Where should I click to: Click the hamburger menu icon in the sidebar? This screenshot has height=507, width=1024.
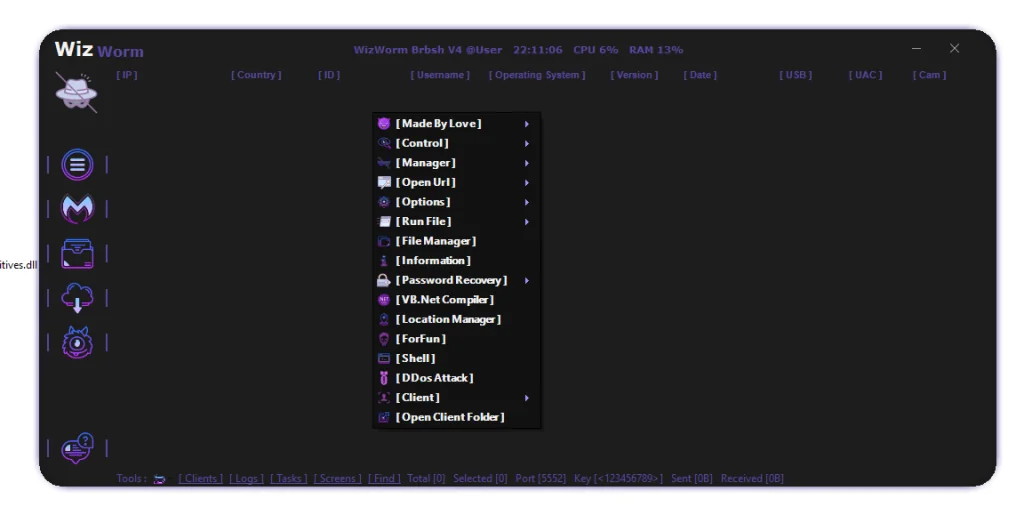pyautogui.click(x=78, y=165)
